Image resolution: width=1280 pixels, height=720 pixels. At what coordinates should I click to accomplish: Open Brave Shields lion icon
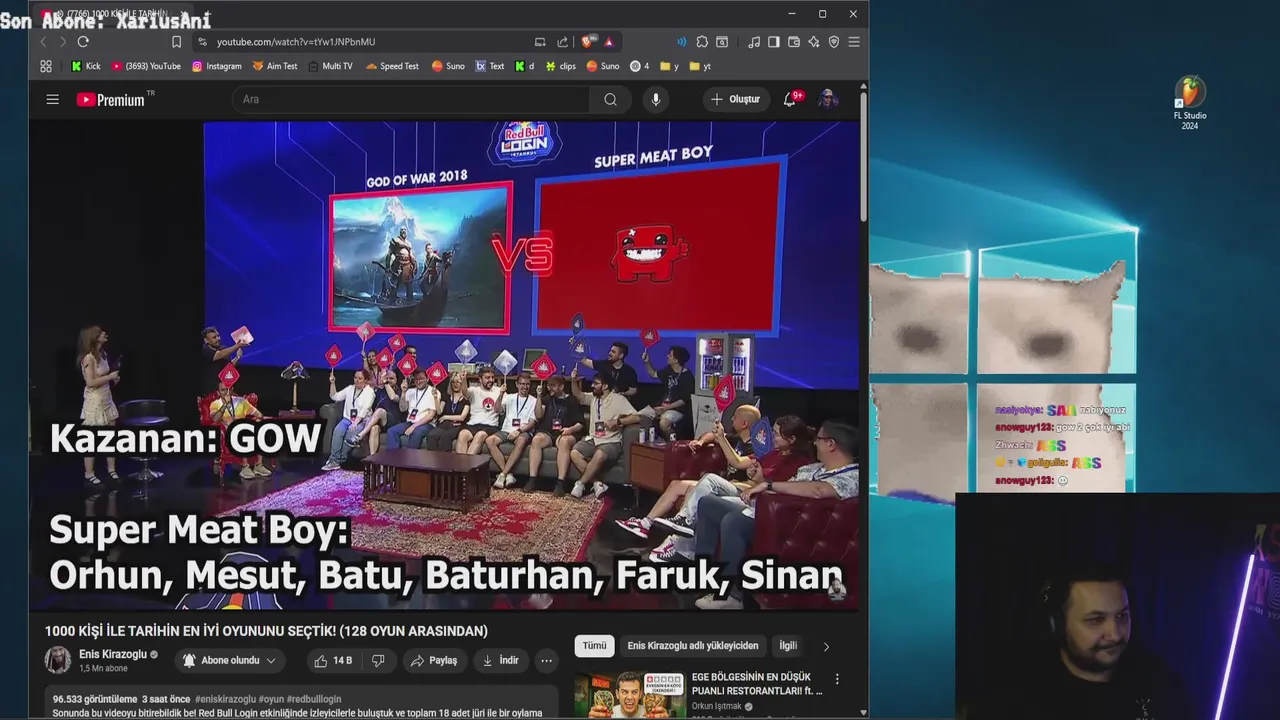(587, 42)
